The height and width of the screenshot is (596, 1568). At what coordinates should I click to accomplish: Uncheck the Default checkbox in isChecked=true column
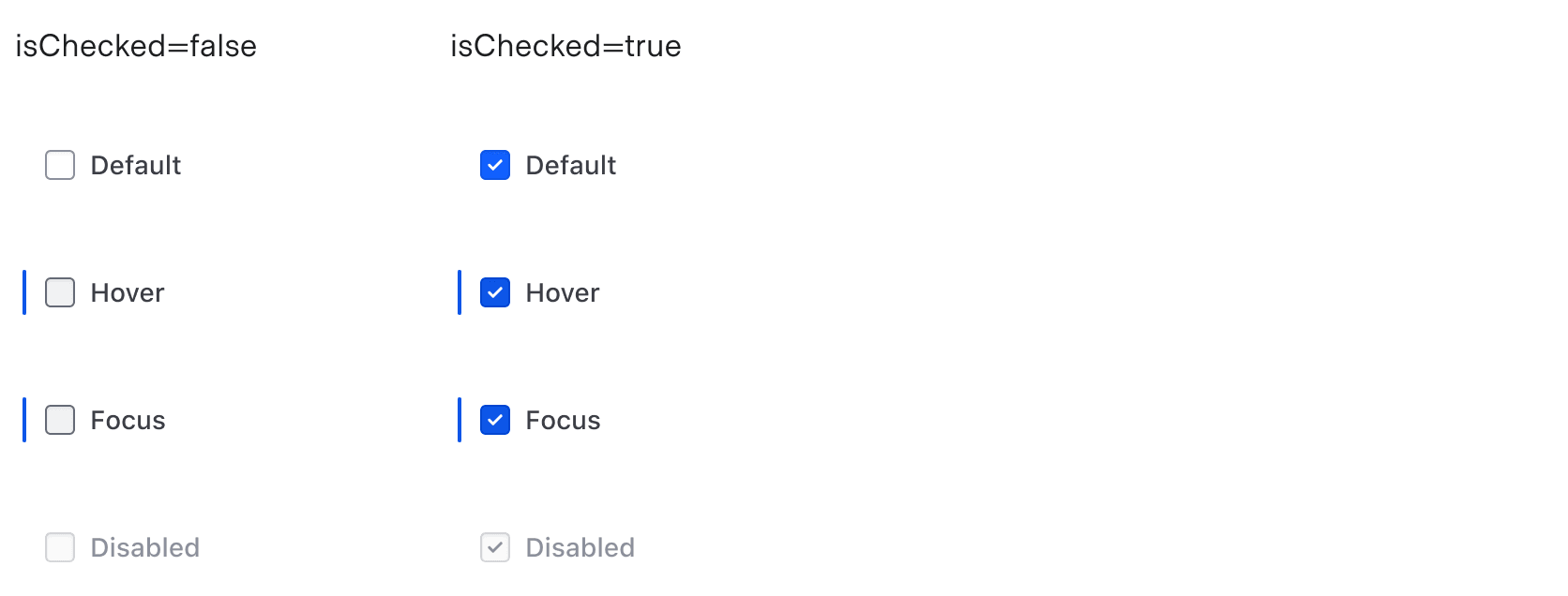click(494, 165)
